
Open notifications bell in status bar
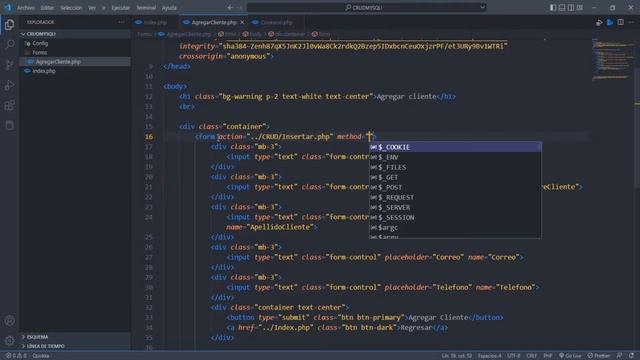click(631, 356)
